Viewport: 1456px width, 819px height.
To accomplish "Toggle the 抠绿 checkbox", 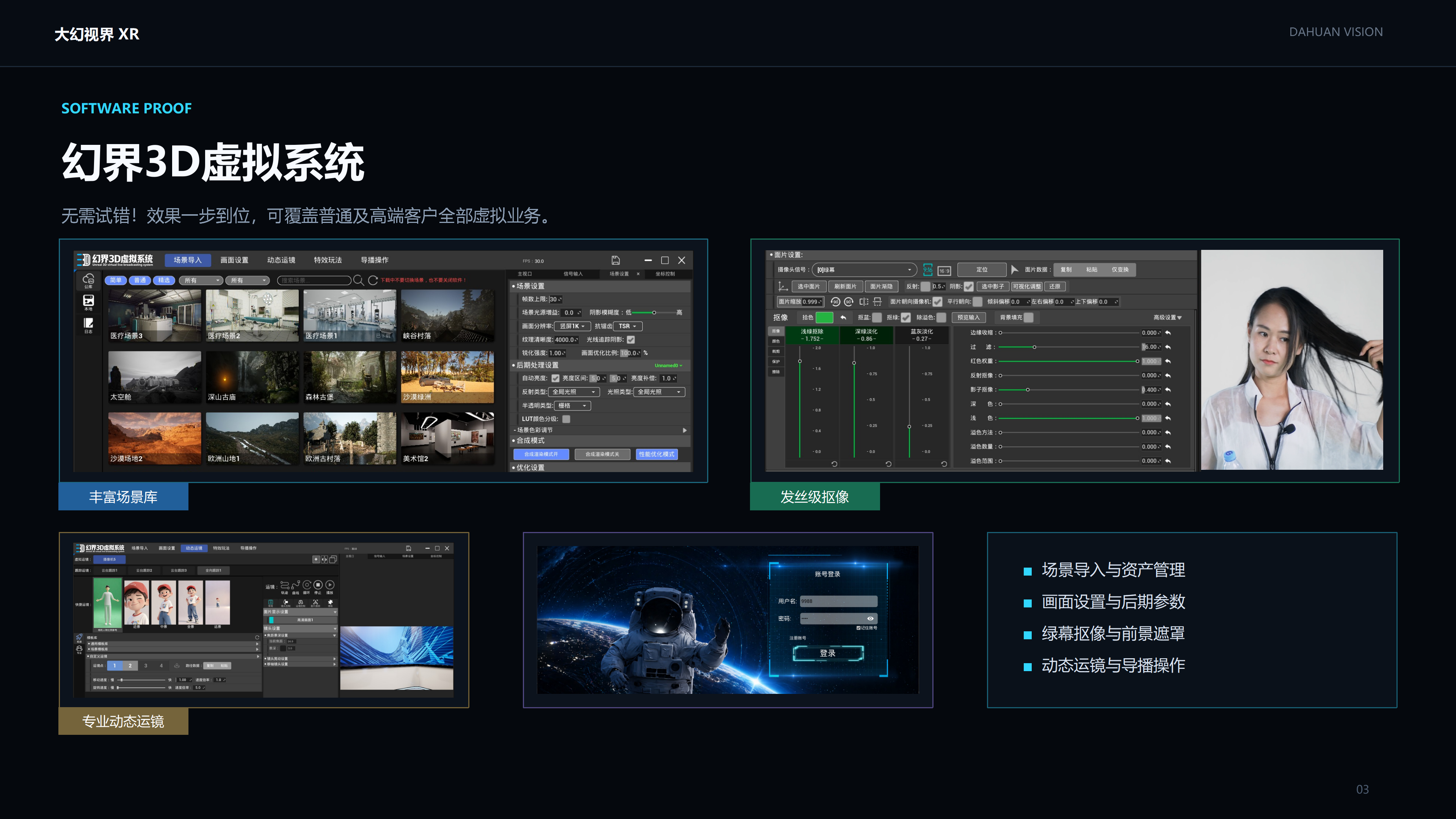I will [905, 318].
